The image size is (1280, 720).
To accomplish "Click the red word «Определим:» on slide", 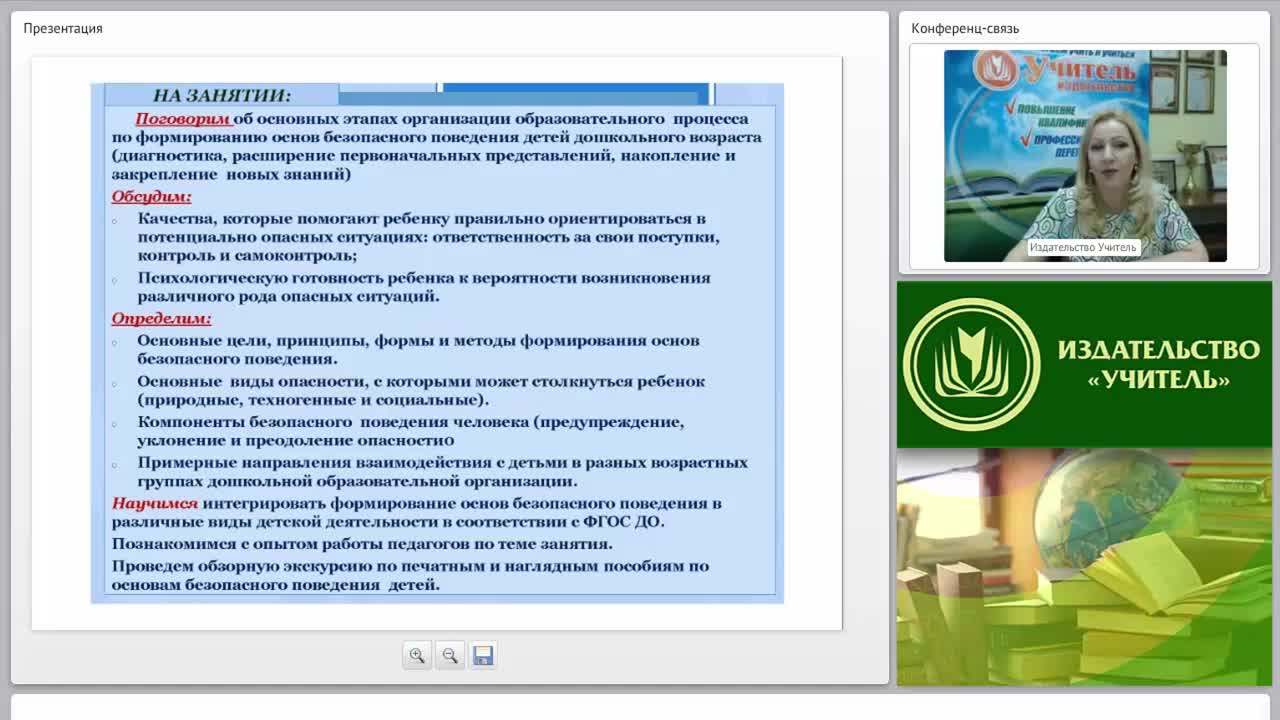I will tap(161, 319).
